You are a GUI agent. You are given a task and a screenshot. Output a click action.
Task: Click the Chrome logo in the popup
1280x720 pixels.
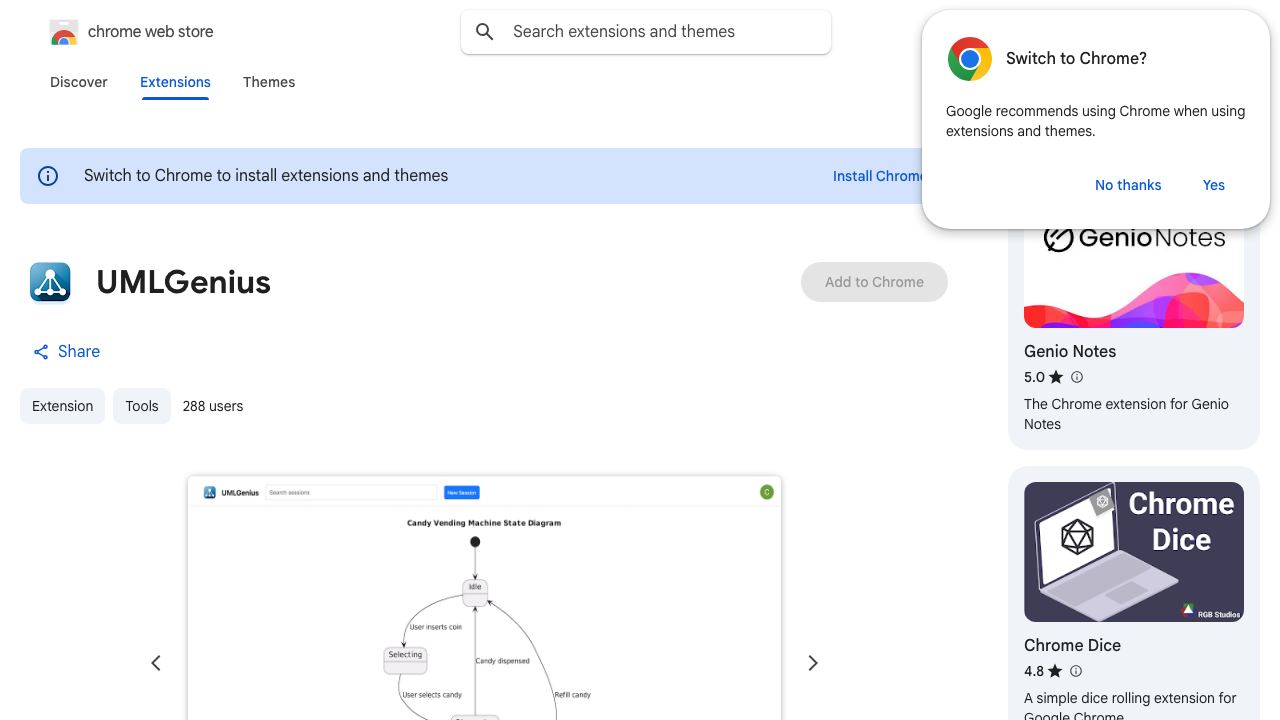pyautogui.click(x=970, y=59)
